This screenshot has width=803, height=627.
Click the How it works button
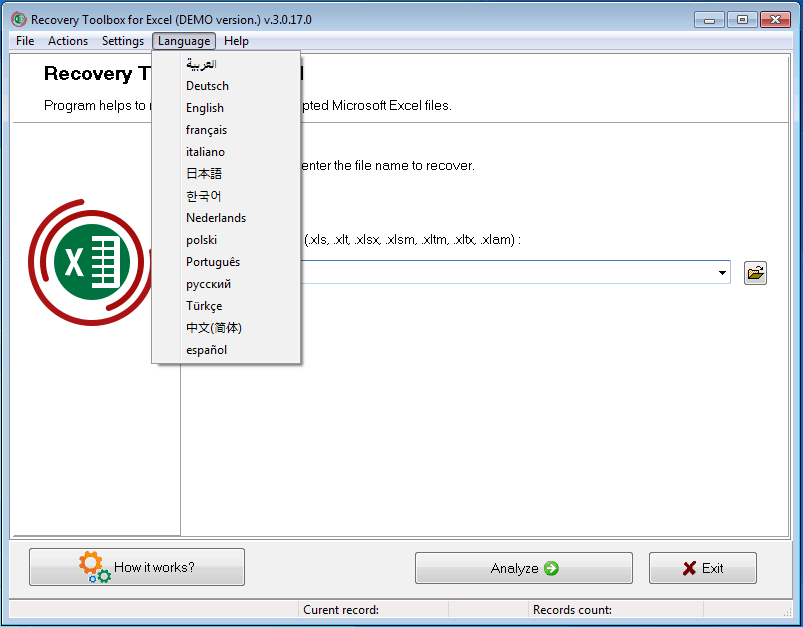point(136,567)
